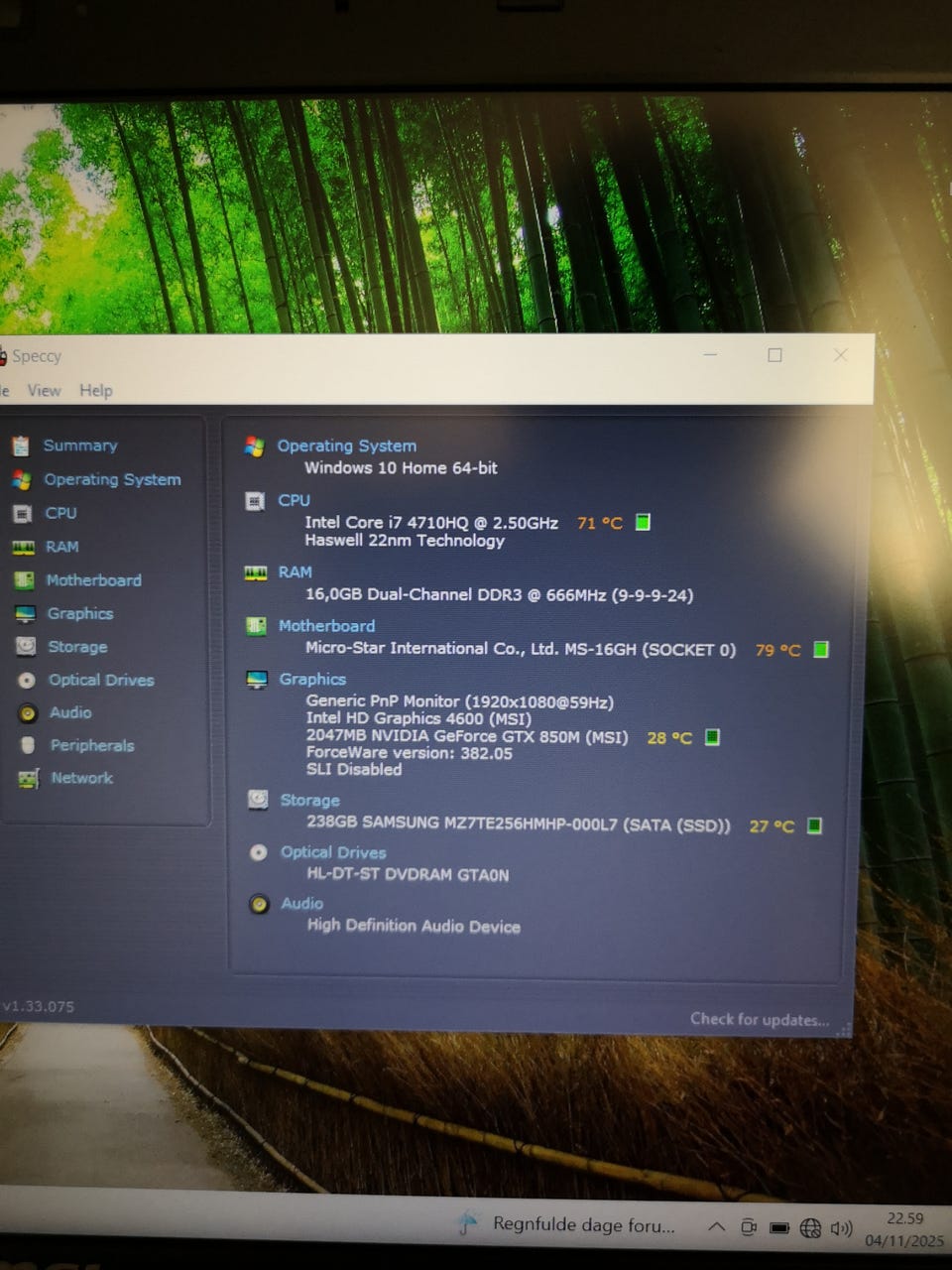Click the 16,0GB Dual-Channel DDR3 line

pos(500,595)
